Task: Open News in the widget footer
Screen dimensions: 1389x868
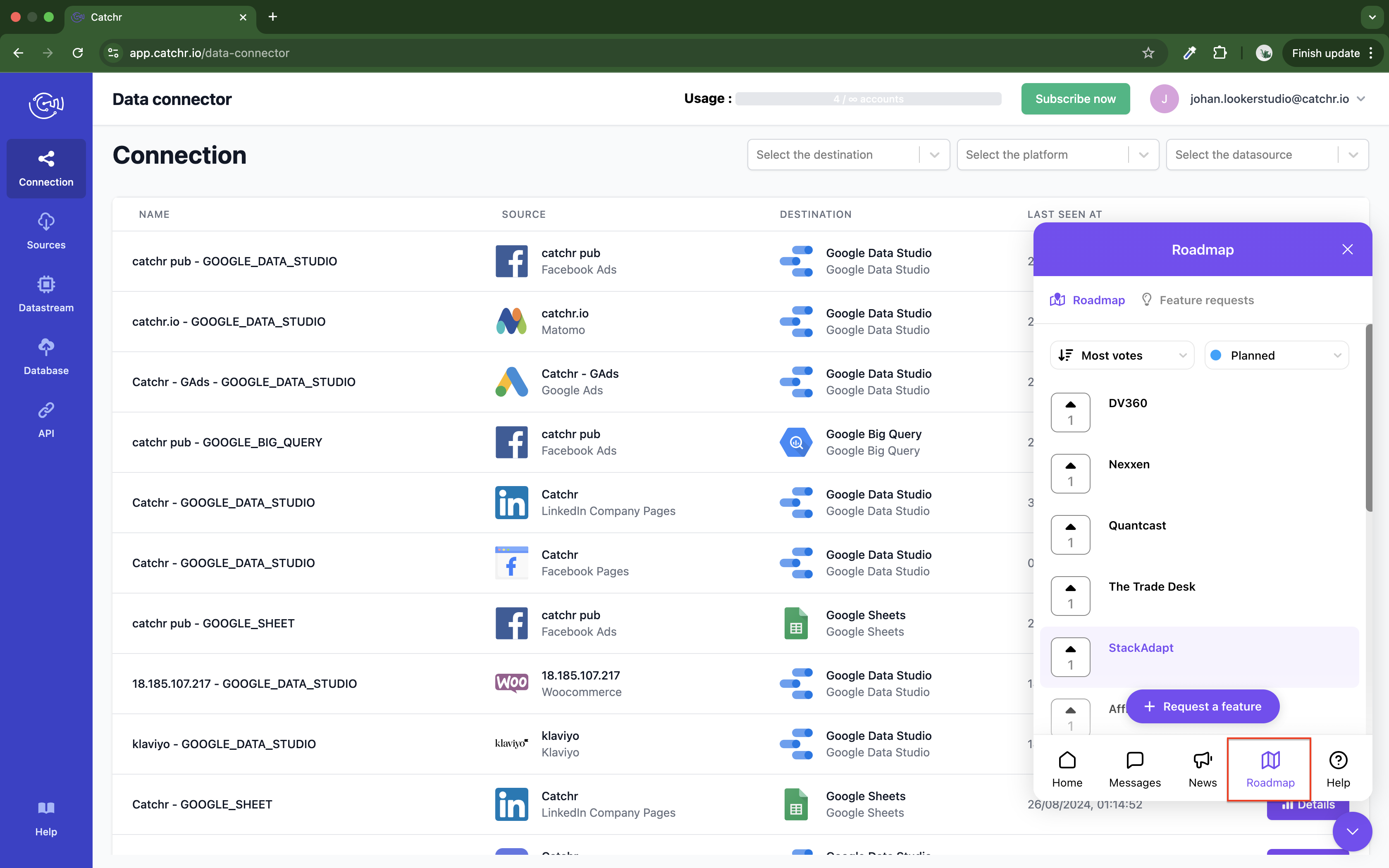Action: [1203, 769]
